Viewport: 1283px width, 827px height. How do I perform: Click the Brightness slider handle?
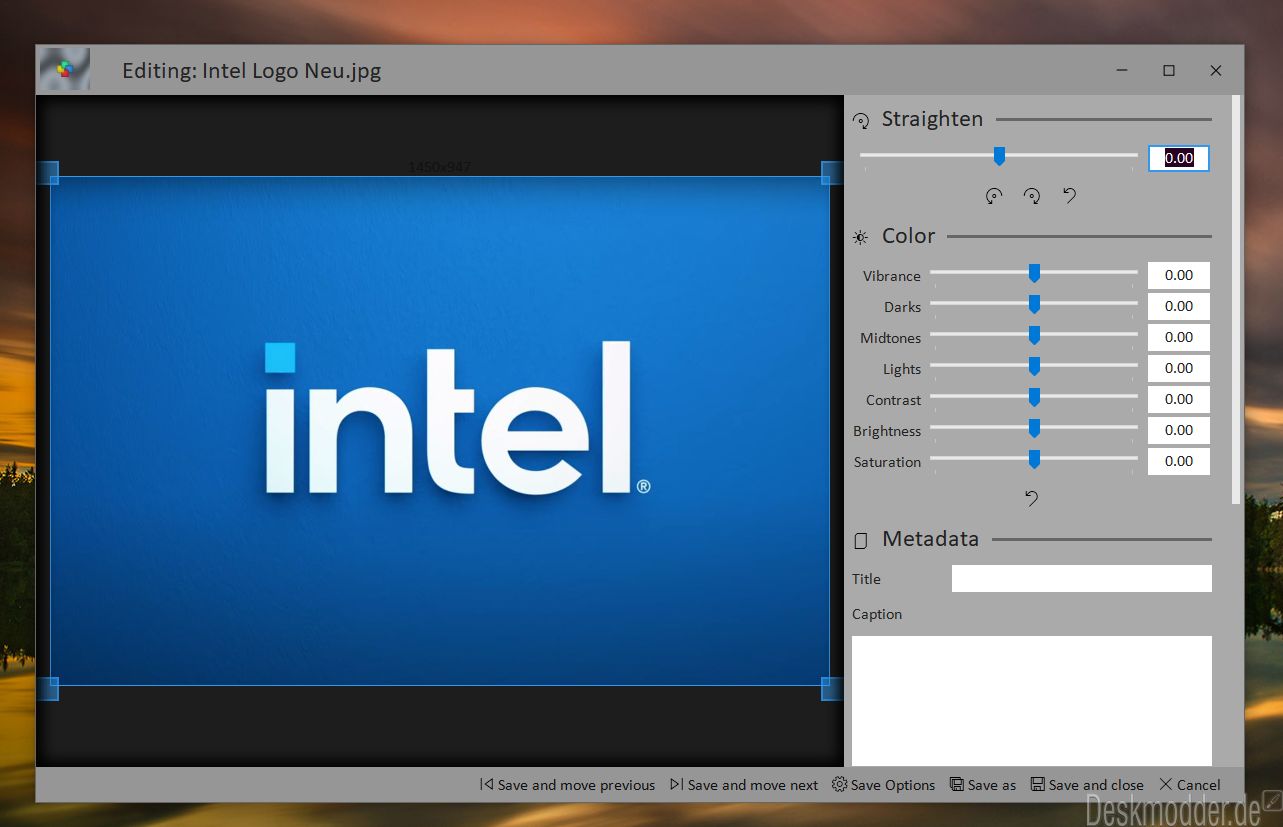(1034, 428)
